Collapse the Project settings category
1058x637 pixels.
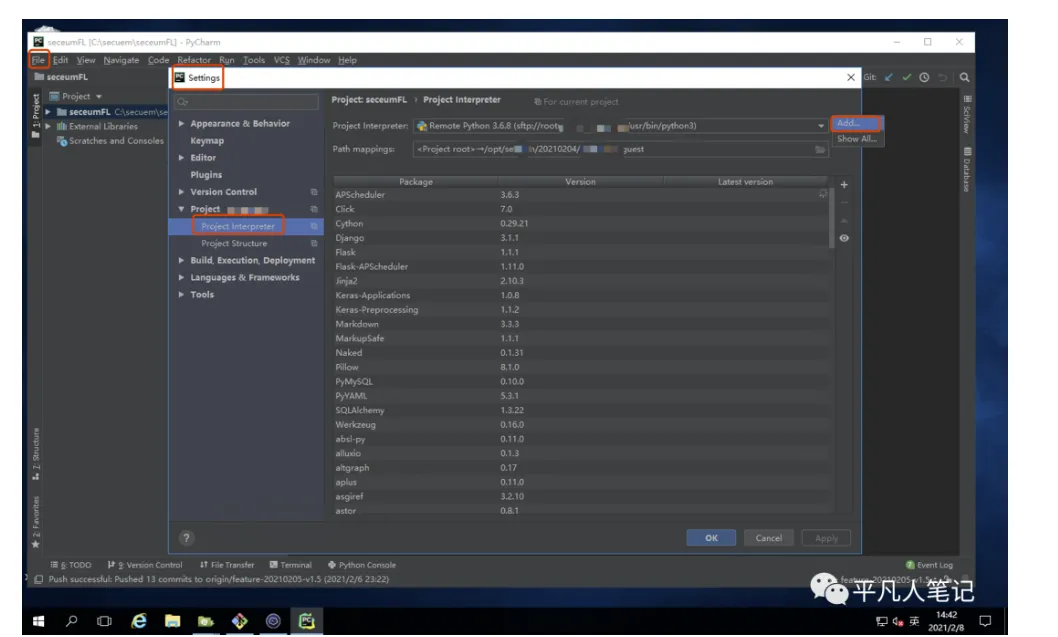tap(181, 209)
